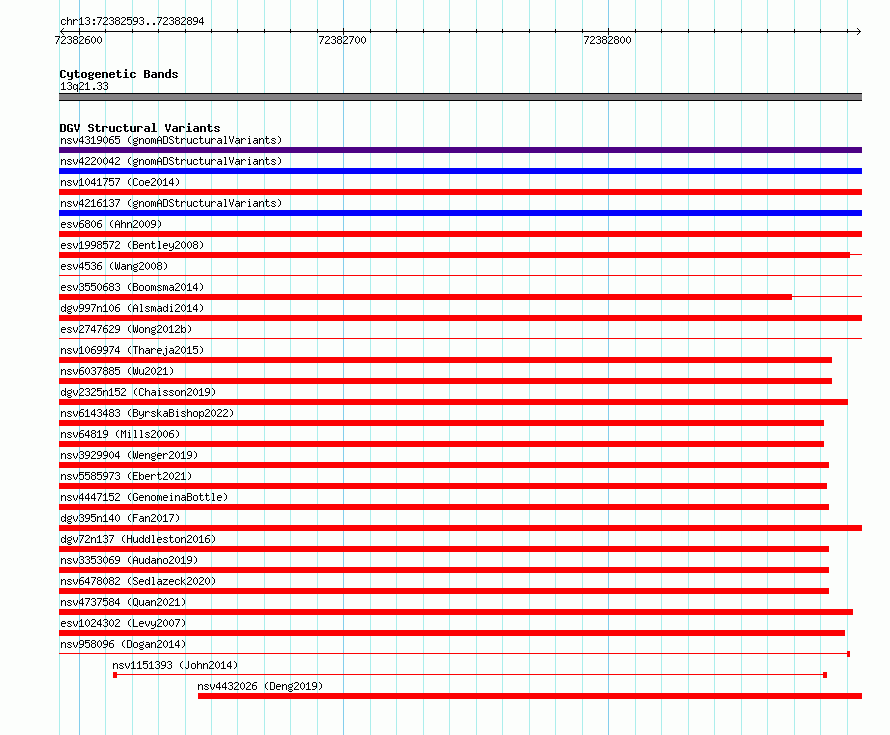
Task: Click the red esv1998572 variant bar
Action: pyautogui.click(x=454, y=255)
